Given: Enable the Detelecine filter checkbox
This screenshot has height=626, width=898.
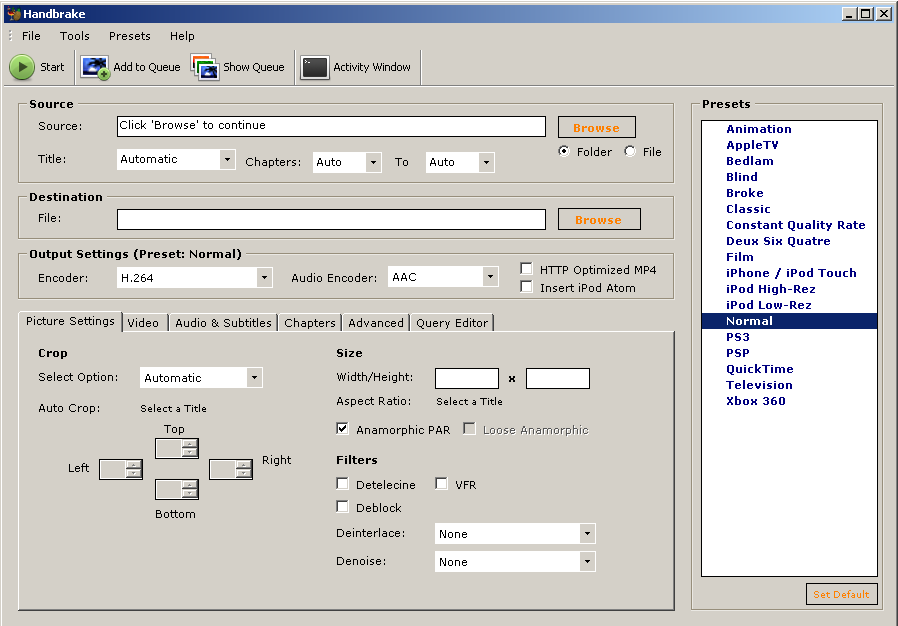Looking at the screenshot, I should point(343,484).
